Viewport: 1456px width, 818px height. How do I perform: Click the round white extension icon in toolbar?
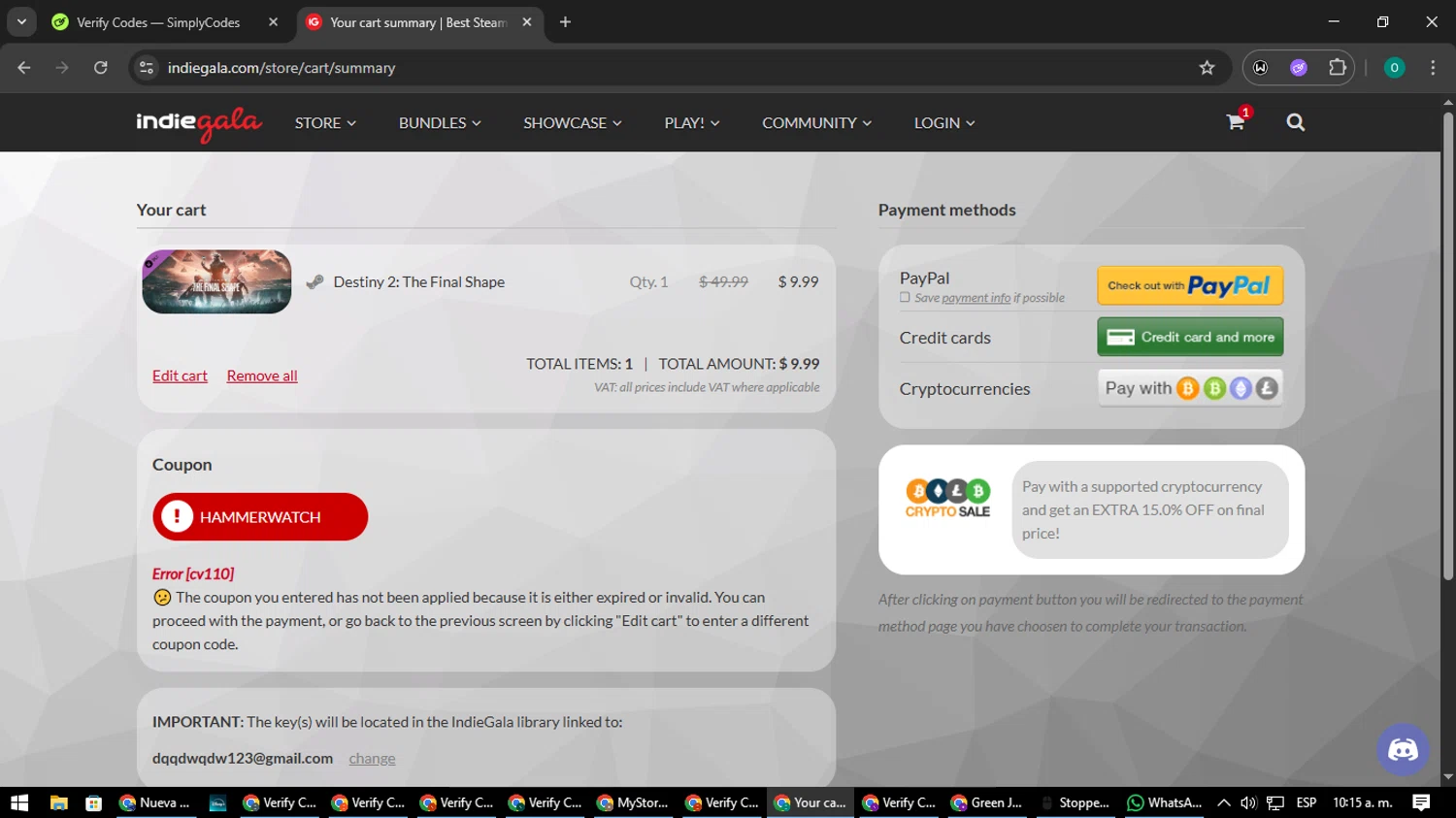pyautogui.click(x=1260, y=68)
